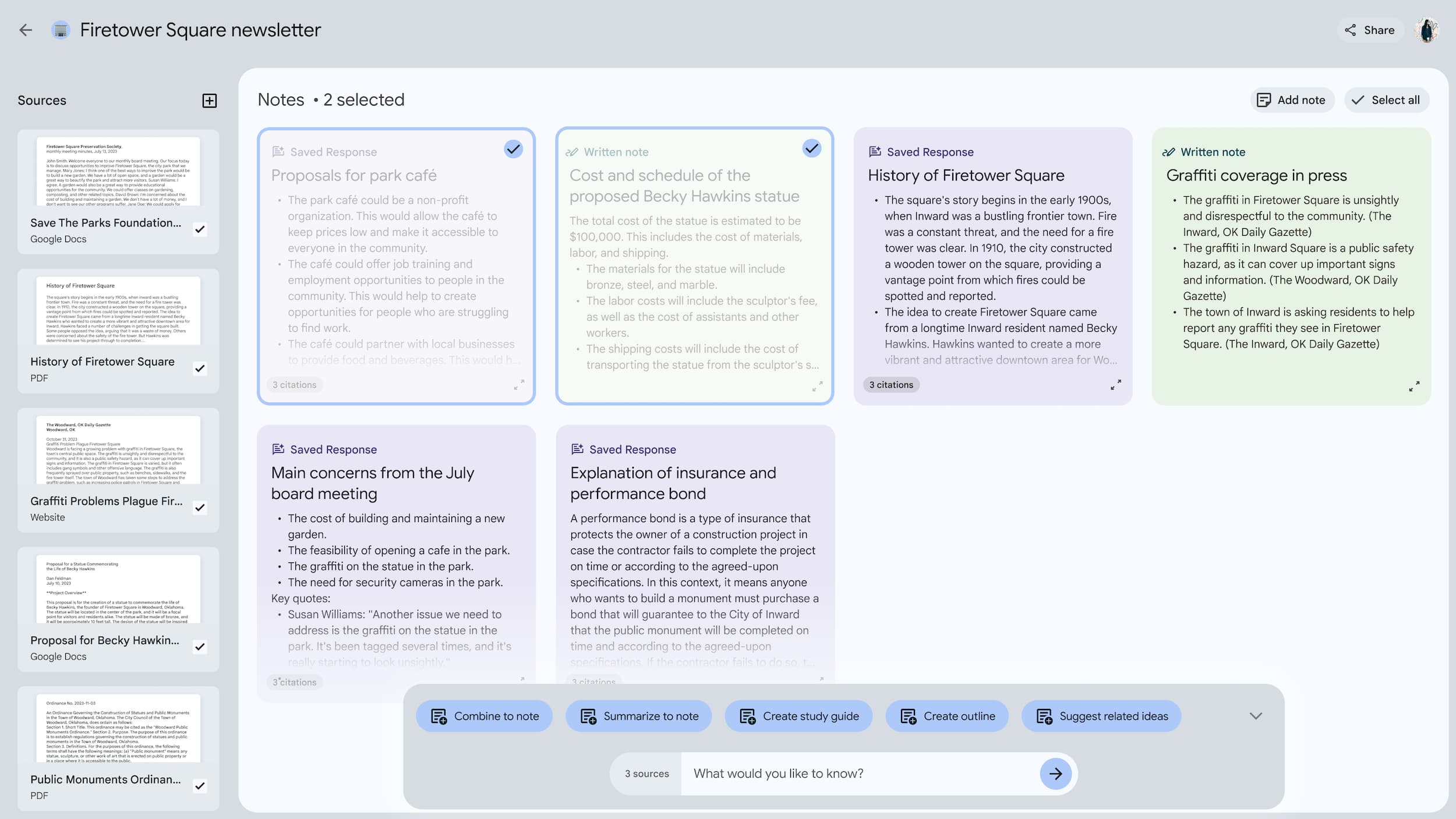Click the Firetower Square notebook emoji icon

[x=61, y=30]
